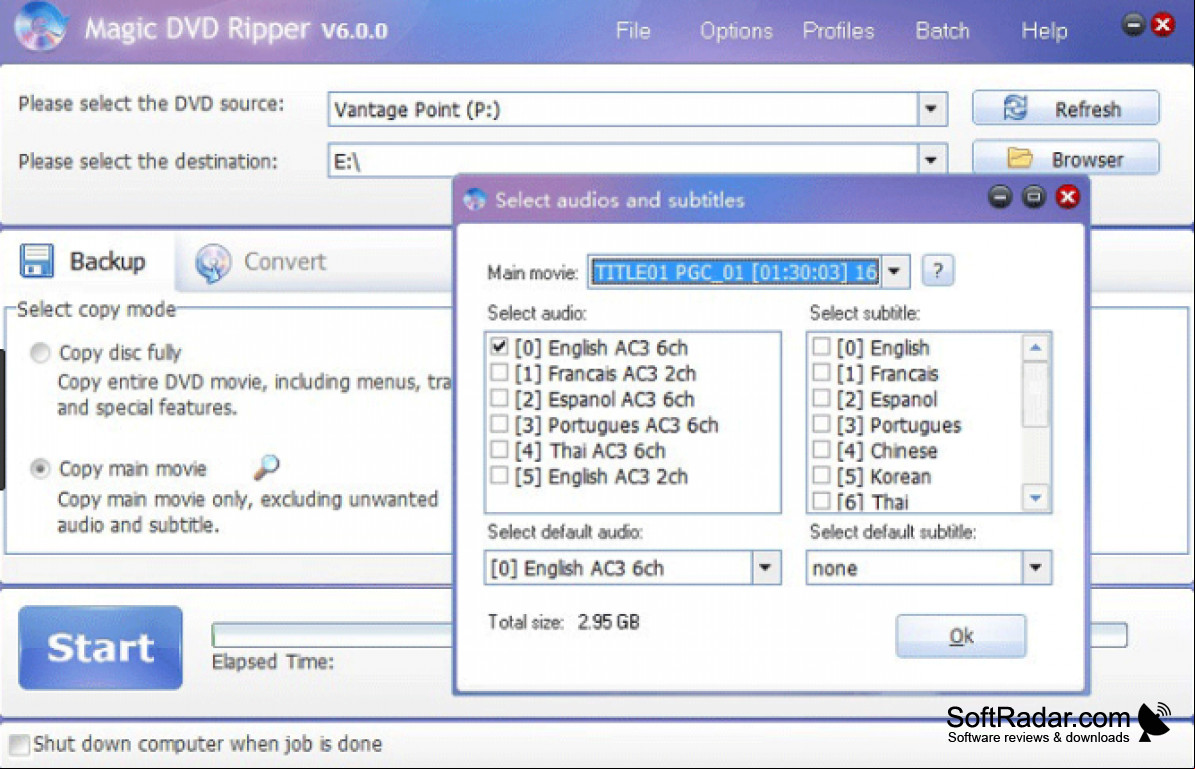The width and height of the screenshot is (1195, 769).
Task: Select the Copy main movie radio button
Action: 40,468
